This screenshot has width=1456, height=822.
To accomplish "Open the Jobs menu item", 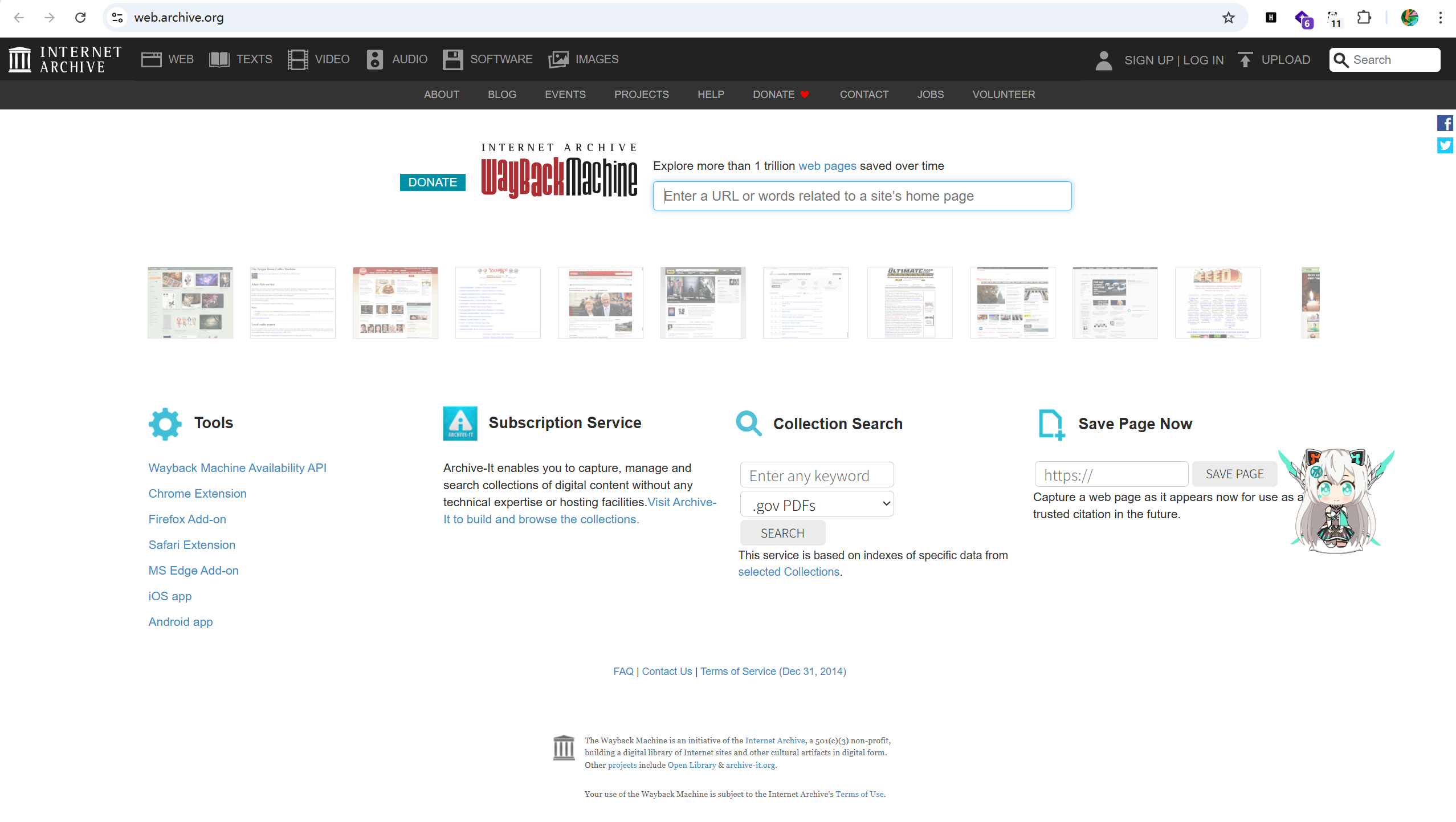I will 931,95.
